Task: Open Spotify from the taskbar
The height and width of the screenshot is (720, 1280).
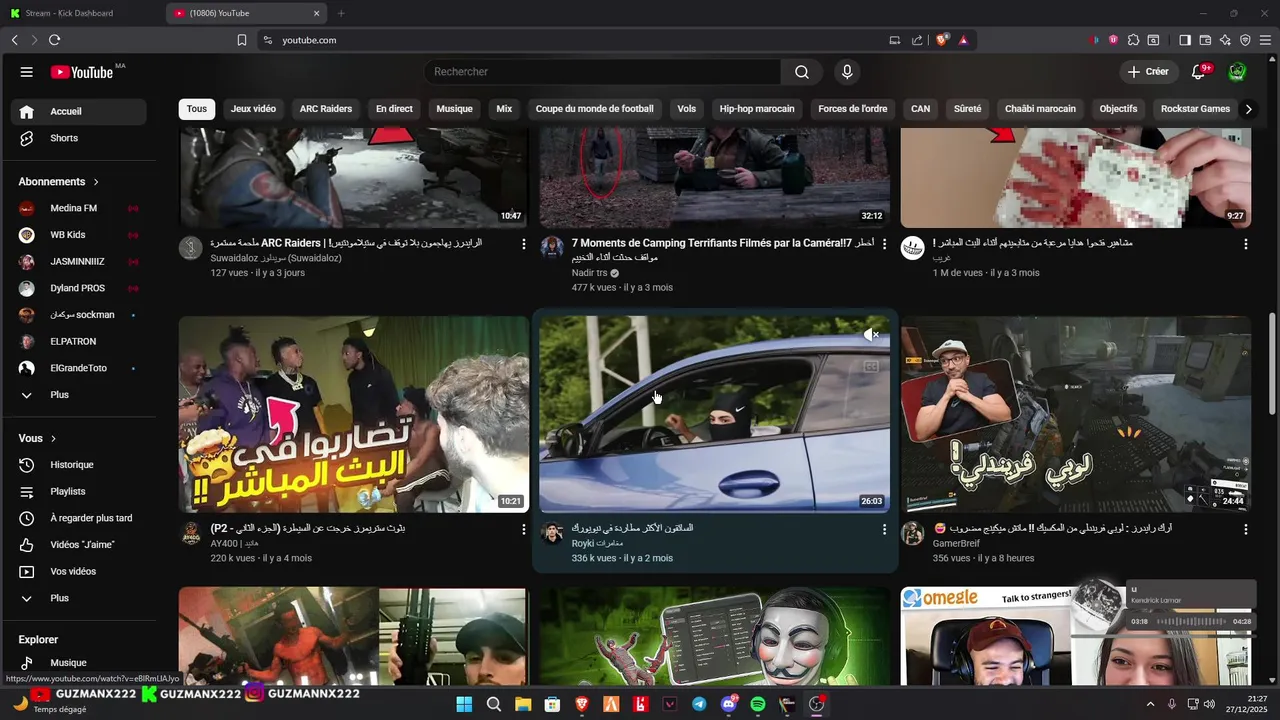Action: point(758,704)
